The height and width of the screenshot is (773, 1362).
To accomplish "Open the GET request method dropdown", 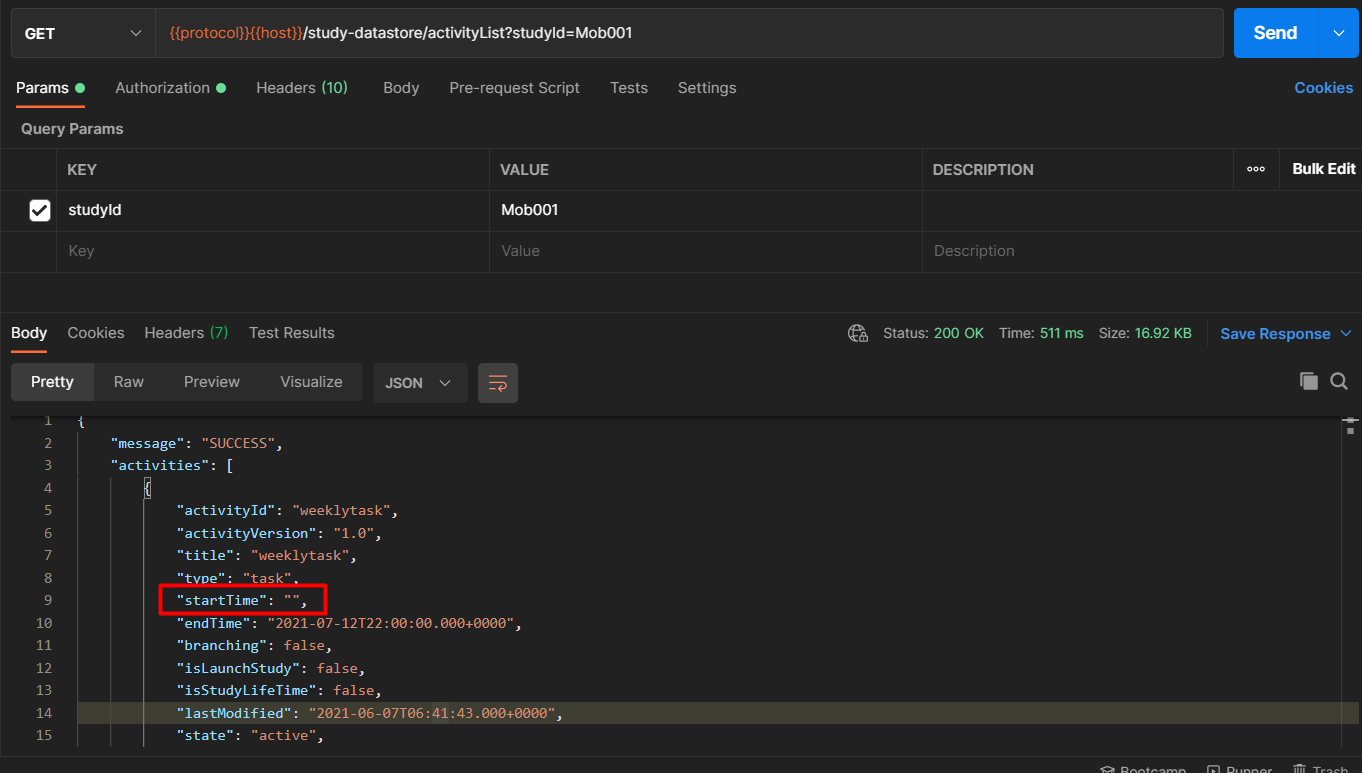I will (x=82, y=32).
